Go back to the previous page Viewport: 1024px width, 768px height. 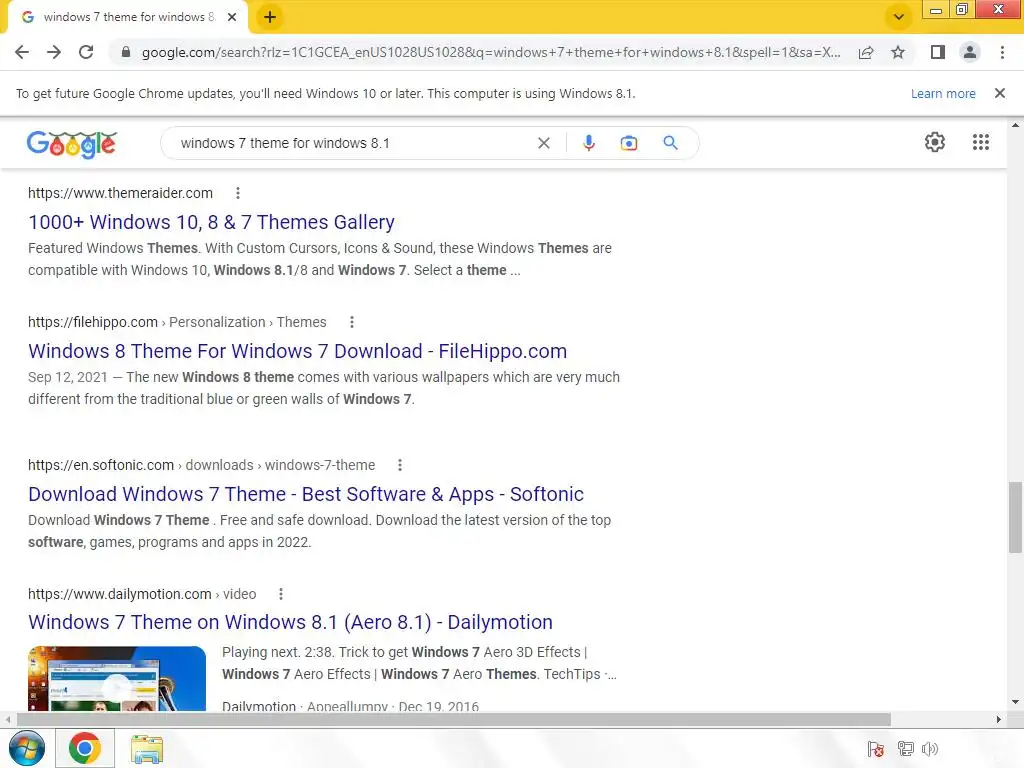(22, 52)
